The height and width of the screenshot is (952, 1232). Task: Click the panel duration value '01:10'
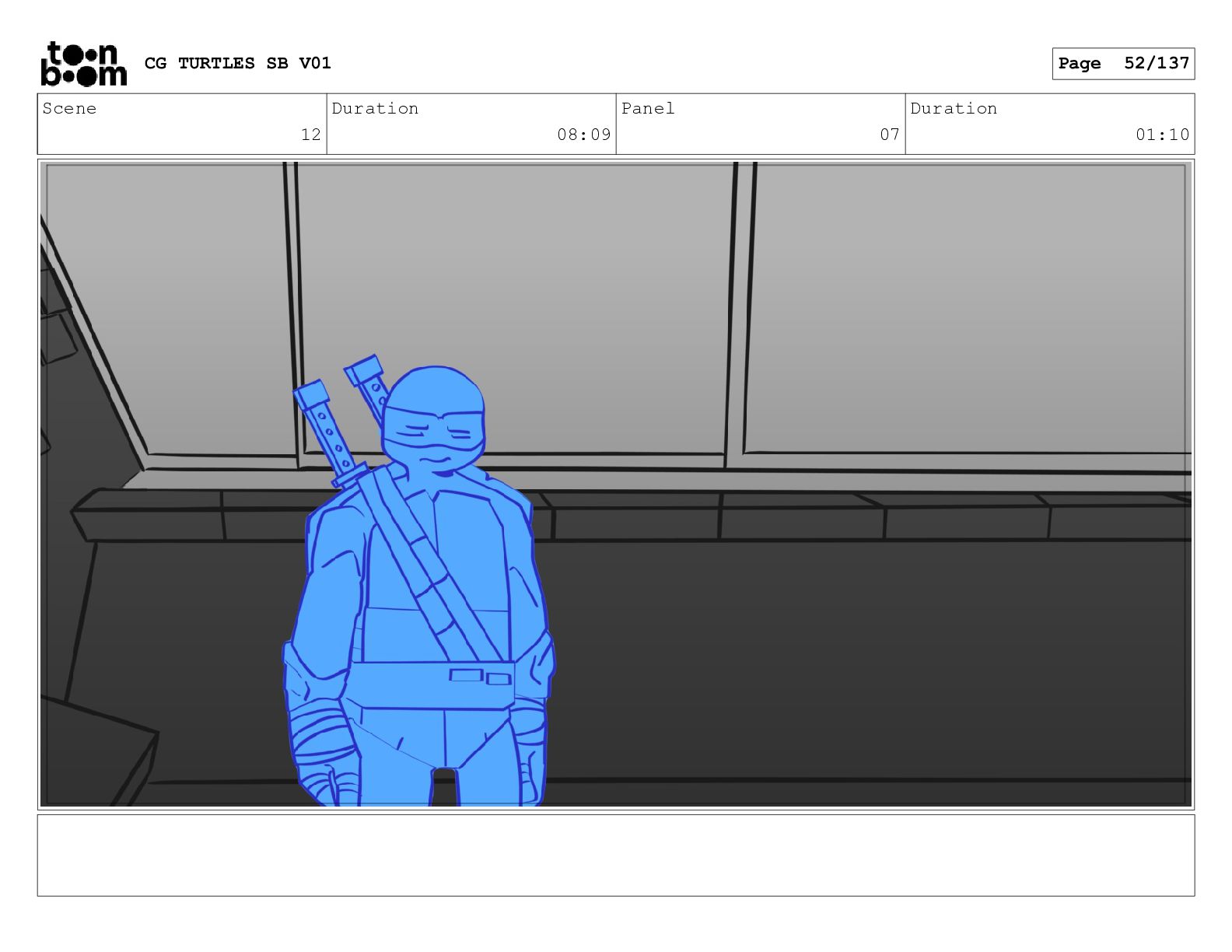coord(1163,135)
